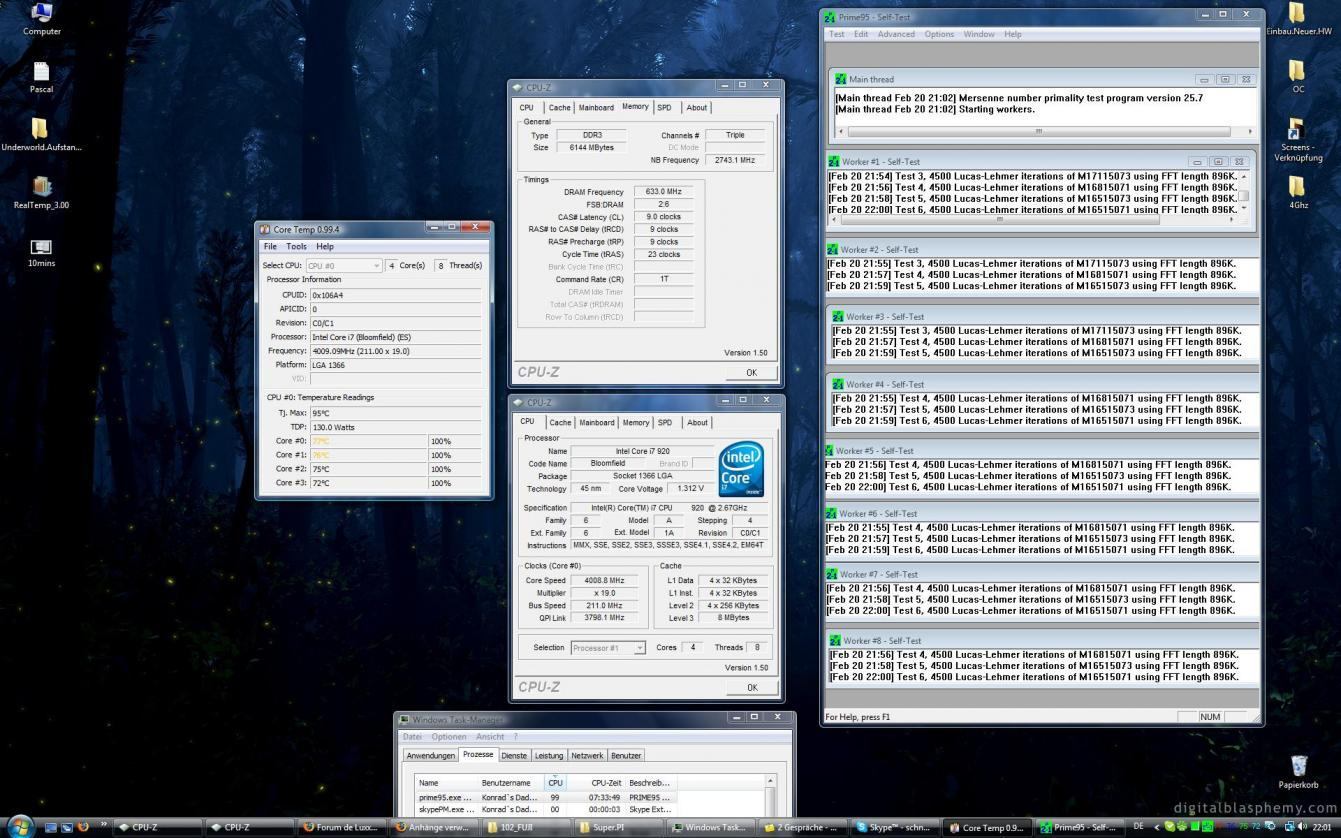The width and height of the screenshot is (1341, 838).
Task: Click the Worker #8 - Self-Test window icon
Action: [835, 640]
